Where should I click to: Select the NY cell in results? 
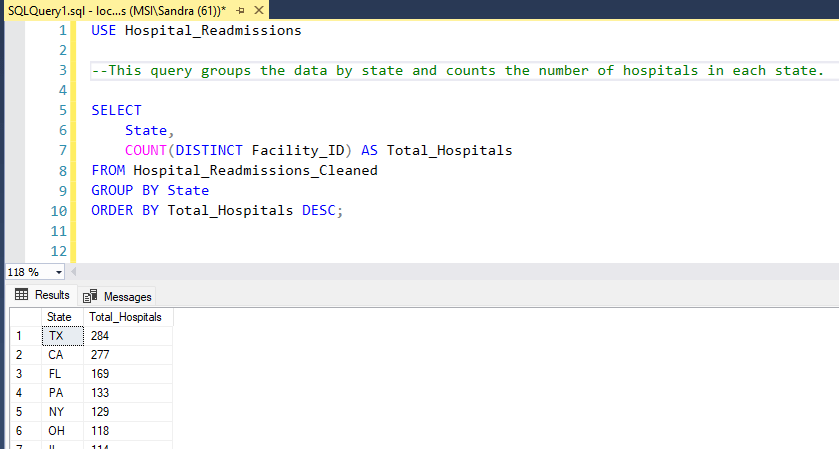(62, 412)
